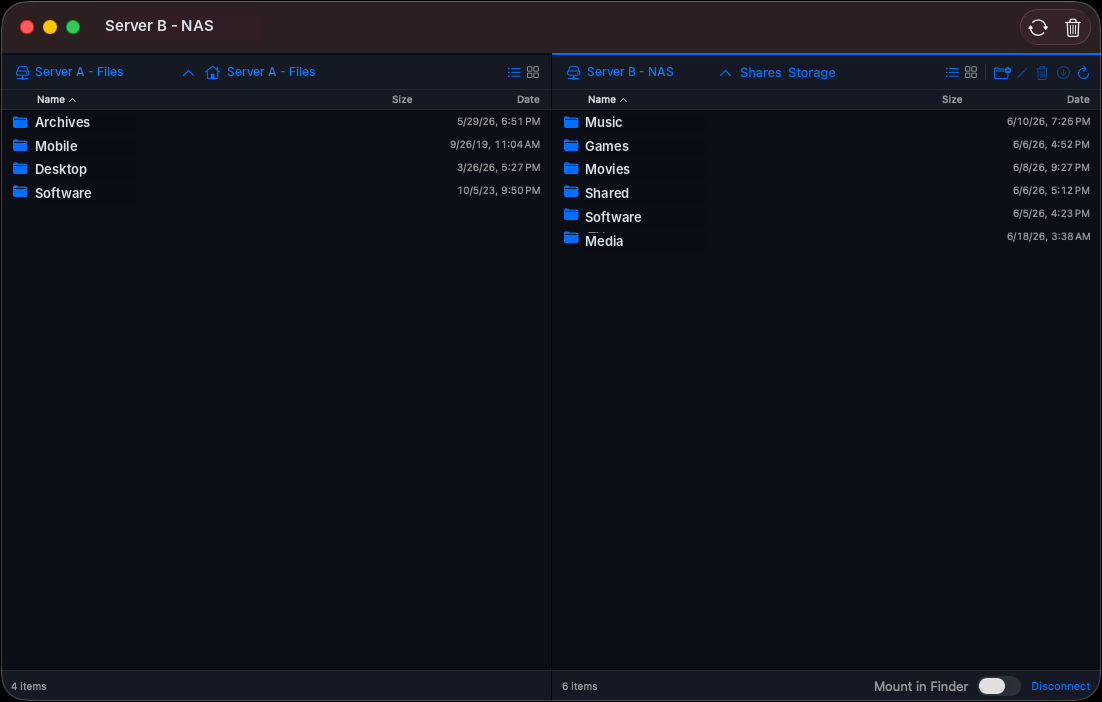The width and height of the screenshot is (1102, 702).
Task: Click the Shared folder name
Action: pyautogui.click(x=607, y=193)
